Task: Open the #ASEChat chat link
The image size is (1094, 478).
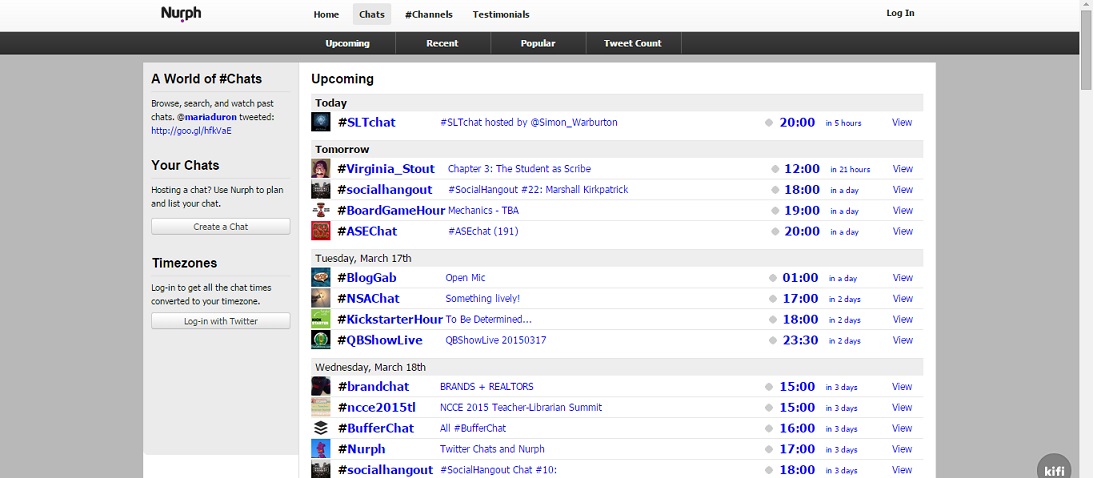Action: pyautogui.click(x=367, y=231)
